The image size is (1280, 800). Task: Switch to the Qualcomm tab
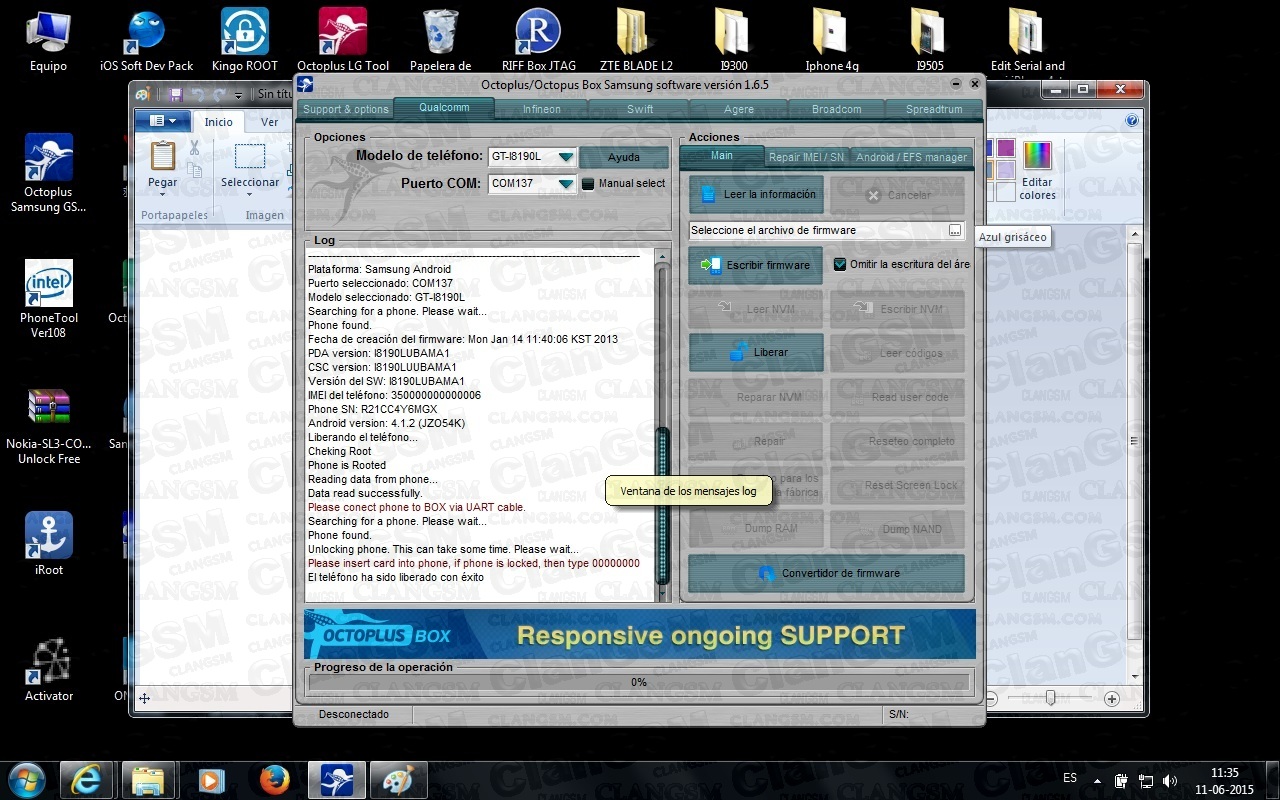pos(444,108)
